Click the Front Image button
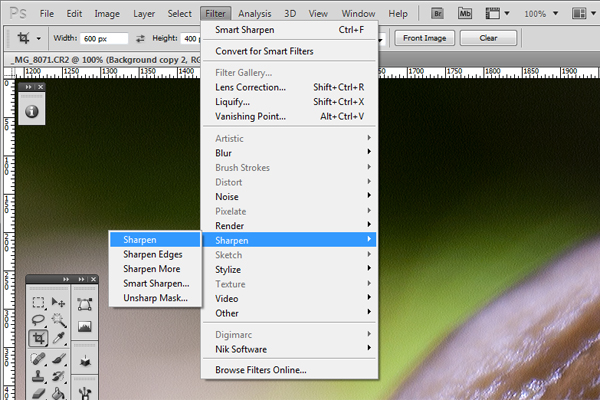The height and width of the screenshot is (400, 600). [424, 38]
